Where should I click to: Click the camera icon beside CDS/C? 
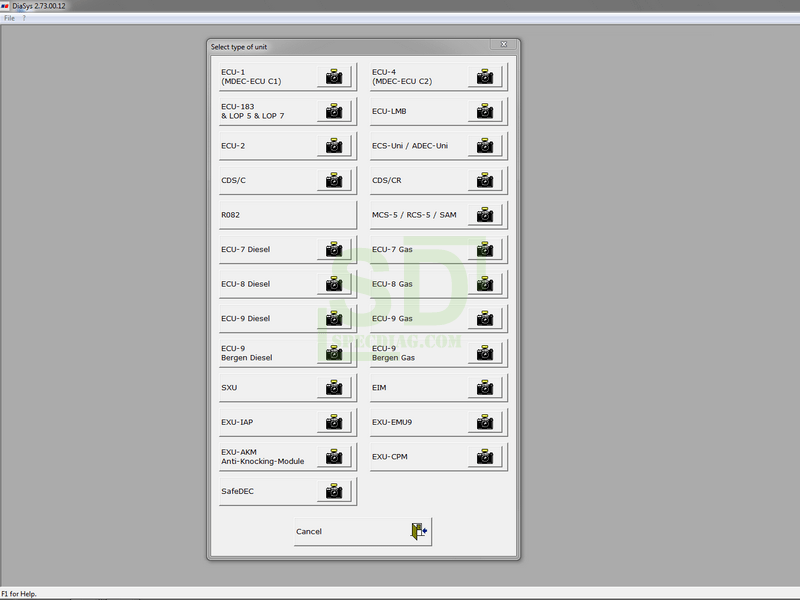(x=334, y=180)
